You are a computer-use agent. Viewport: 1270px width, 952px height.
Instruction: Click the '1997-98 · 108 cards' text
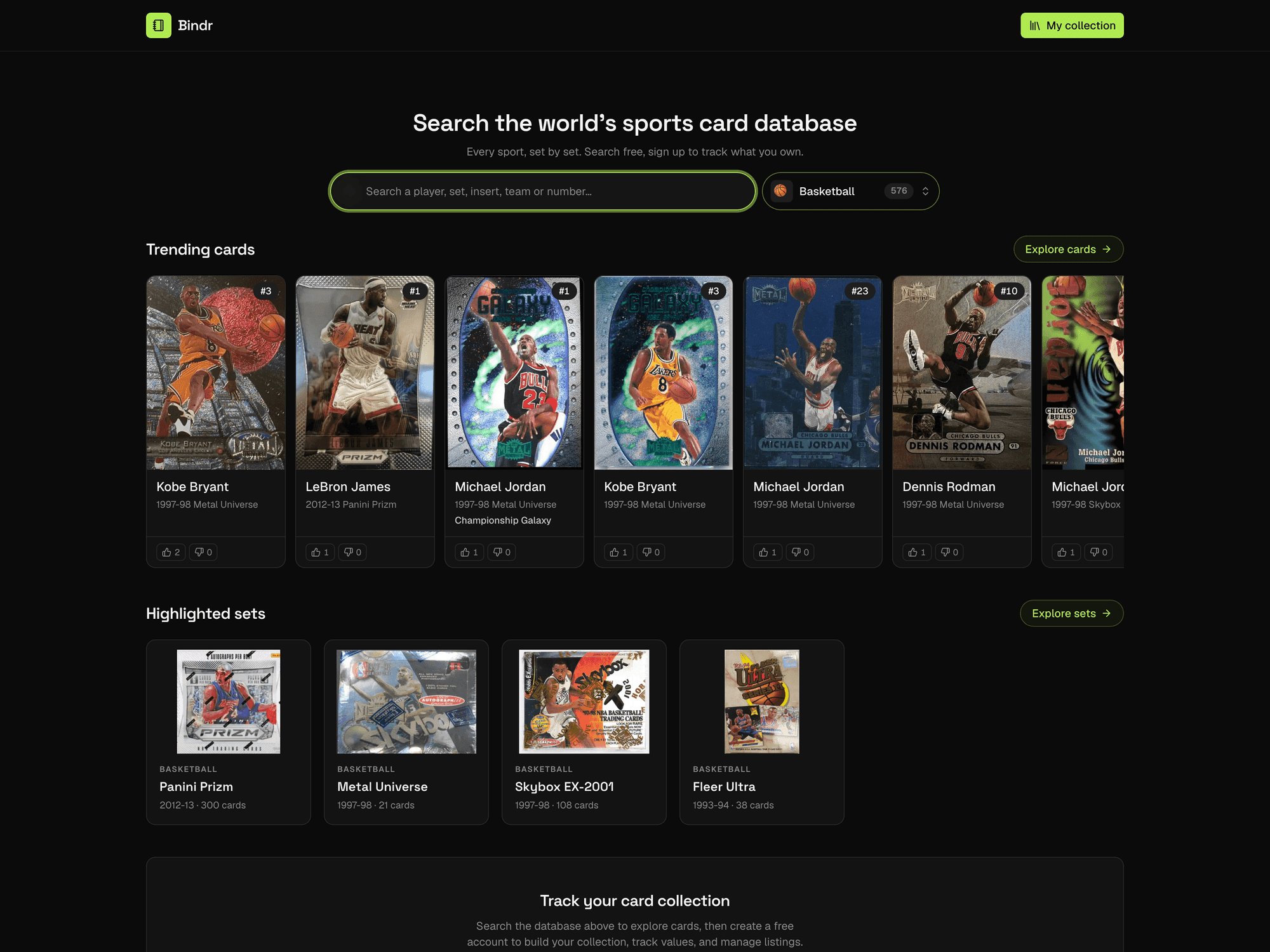coord(557,805)
